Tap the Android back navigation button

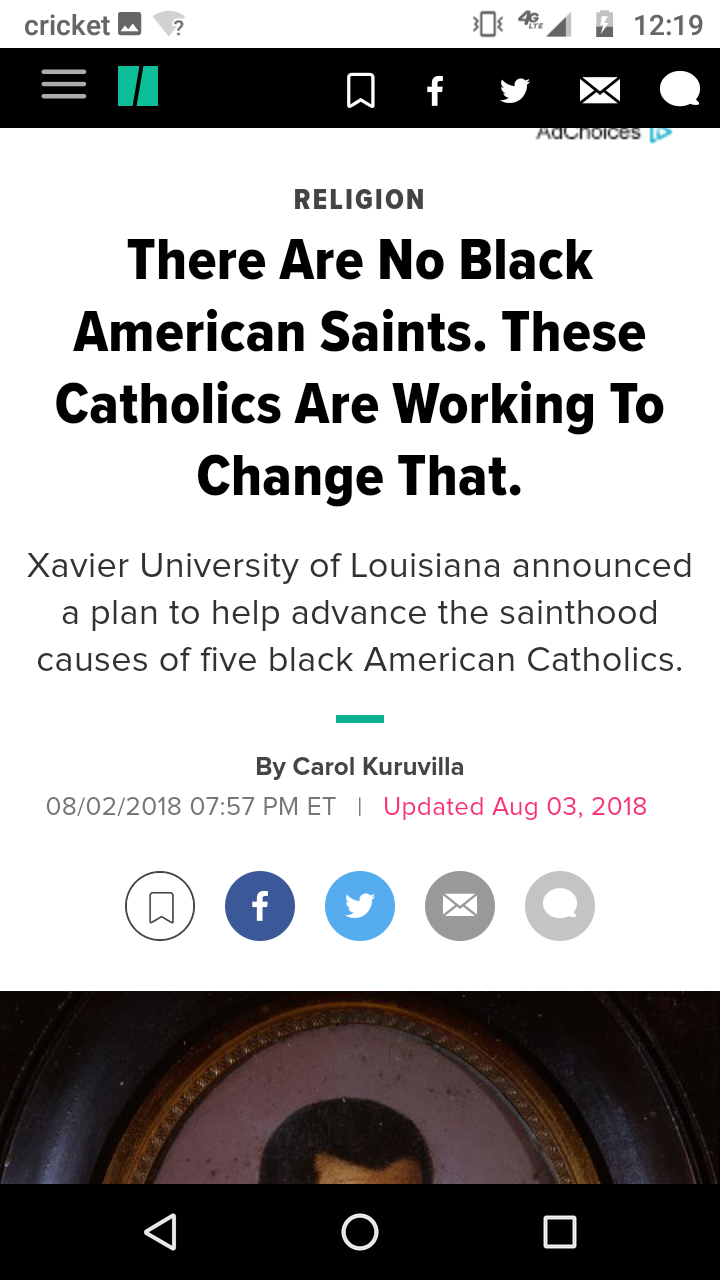(160, 1232)
